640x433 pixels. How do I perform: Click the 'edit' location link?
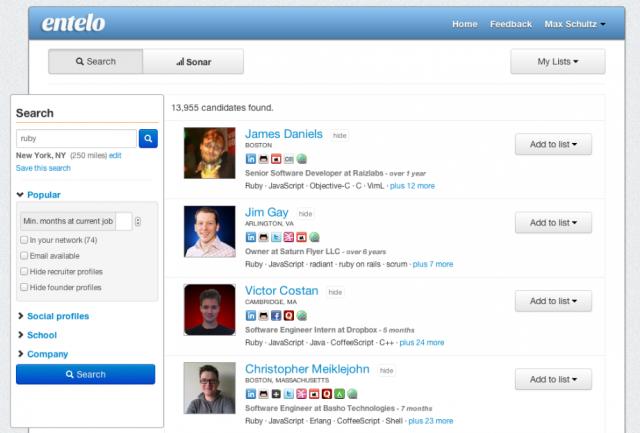coord(115,155)
